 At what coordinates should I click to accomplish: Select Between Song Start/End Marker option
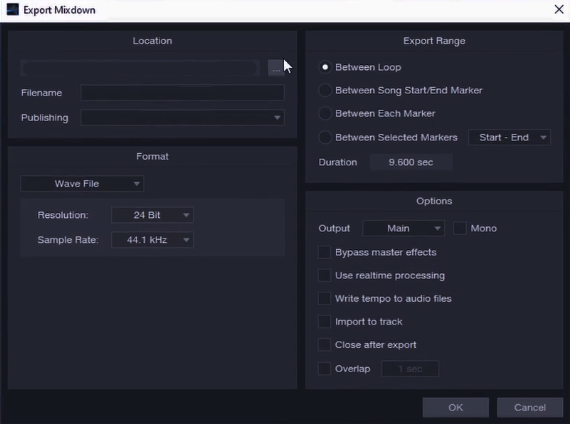(325, 90)
